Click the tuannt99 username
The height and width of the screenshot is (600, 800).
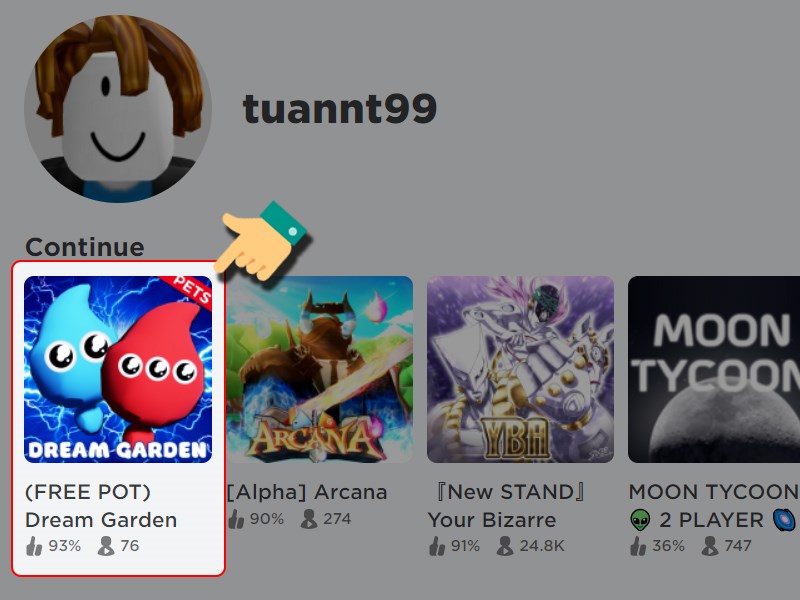coord(340,109)
